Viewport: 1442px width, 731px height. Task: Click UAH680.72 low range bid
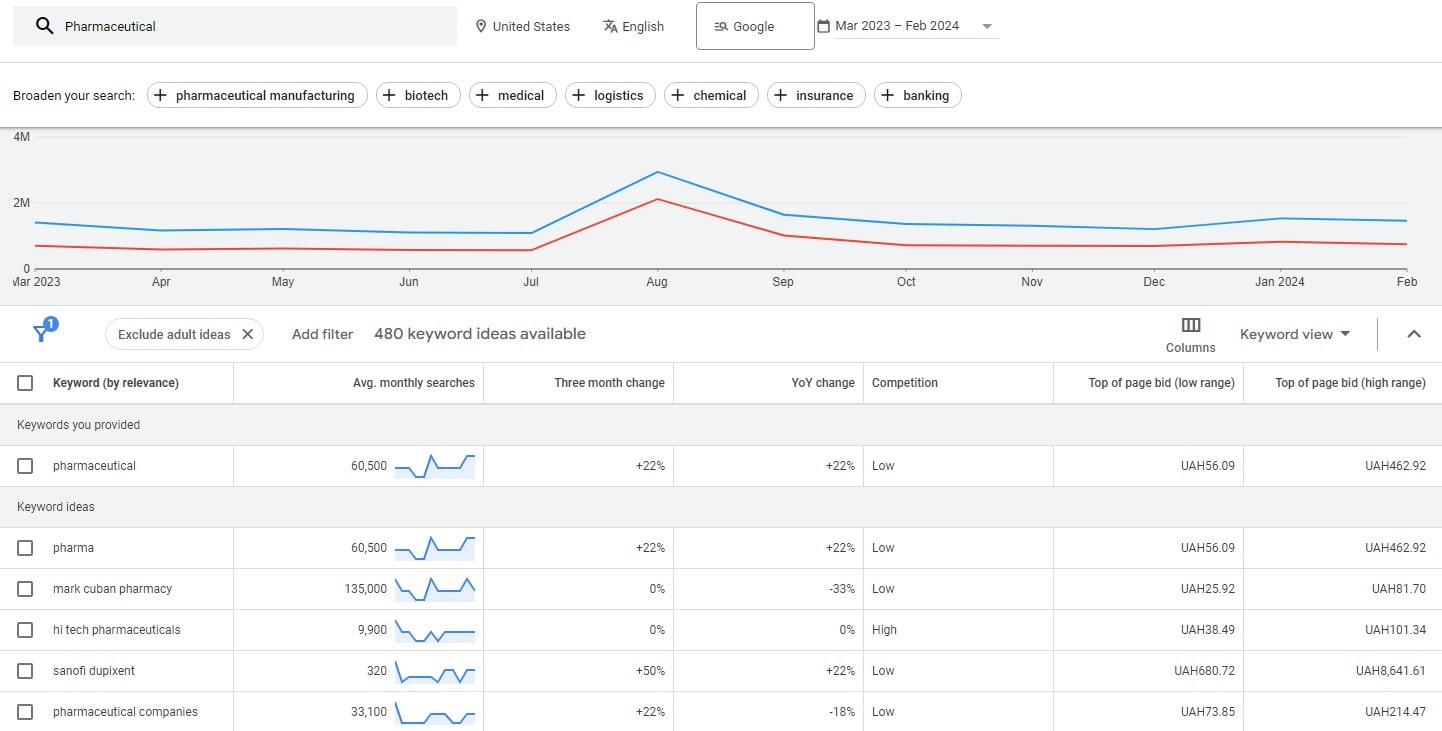[x=1205, y=671]
